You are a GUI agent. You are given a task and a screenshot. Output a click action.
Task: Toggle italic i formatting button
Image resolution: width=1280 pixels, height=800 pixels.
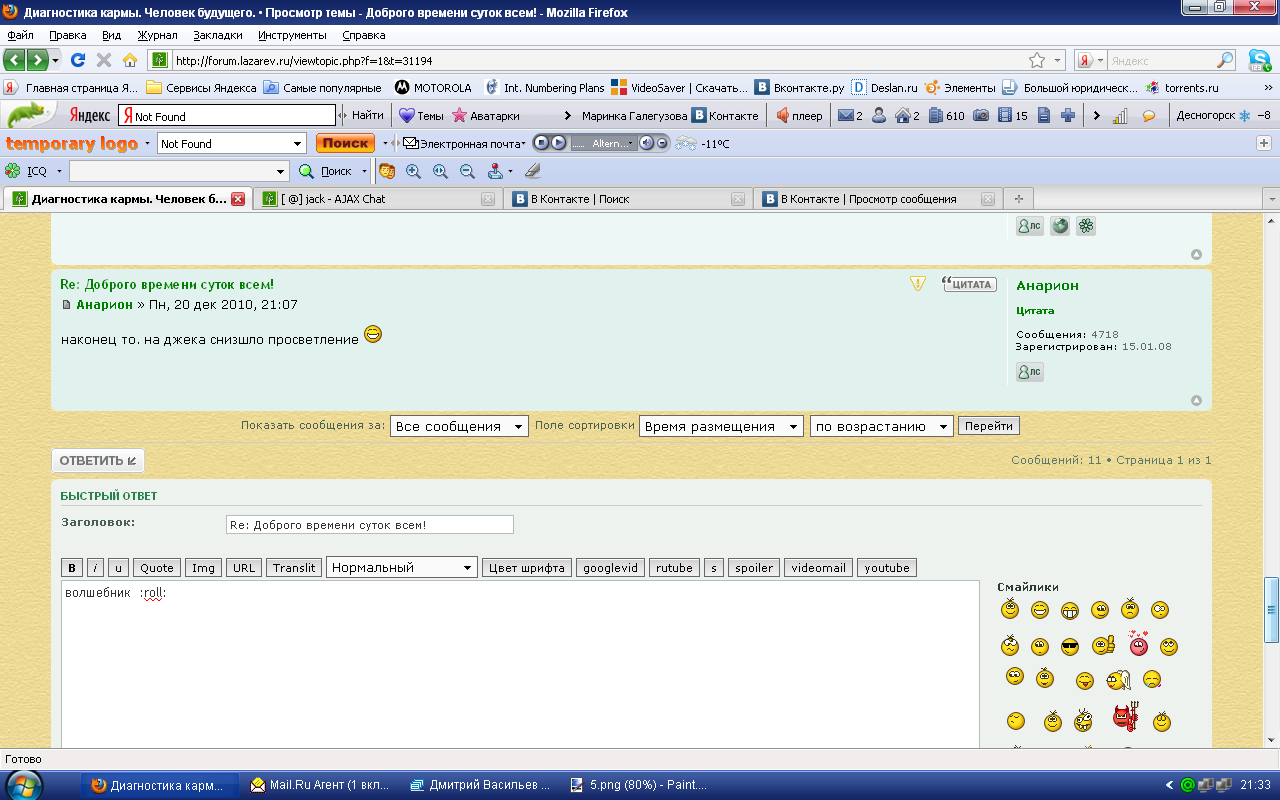[95, 568]
